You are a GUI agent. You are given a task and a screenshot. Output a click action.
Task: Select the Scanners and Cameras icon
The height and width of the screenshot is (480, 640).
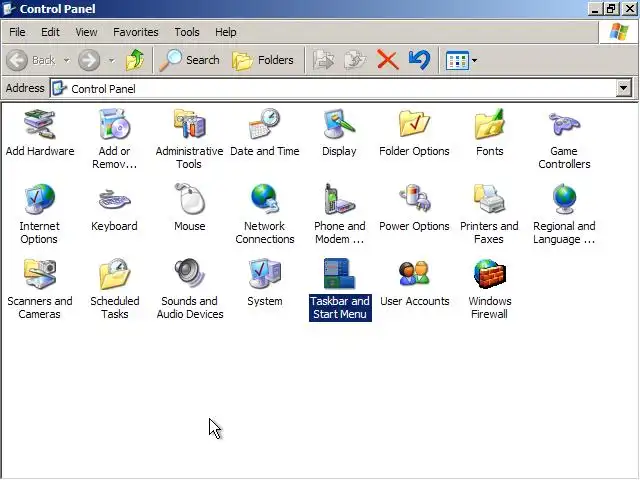(40, 274)
